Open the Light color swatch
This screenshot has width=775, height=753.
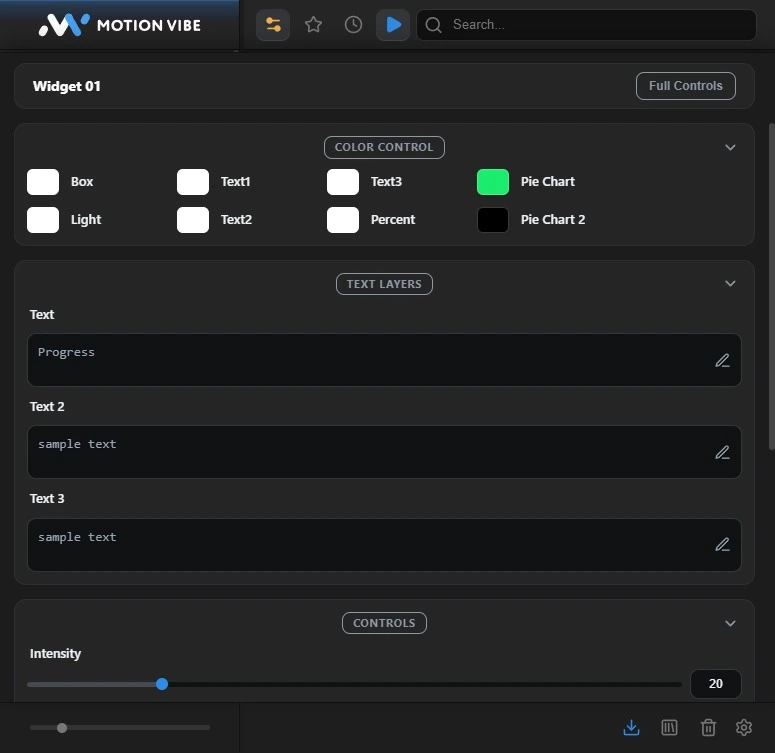click(43, 220)
